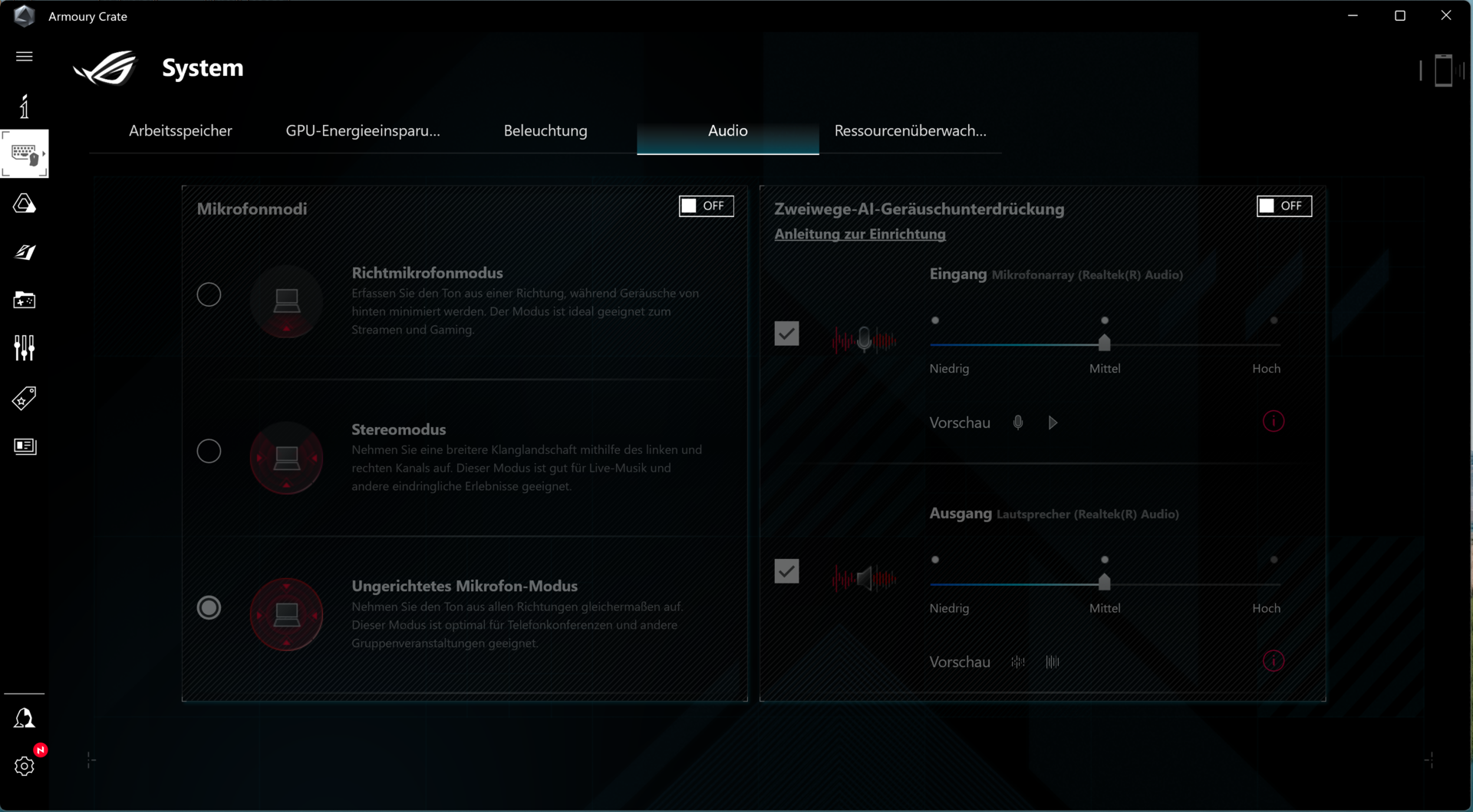Viewport: 1473px width, 812px height.
Task: Click the Ungerichtetes Mikrofon-Modus illustration
Action: click(x=286, y=614)
